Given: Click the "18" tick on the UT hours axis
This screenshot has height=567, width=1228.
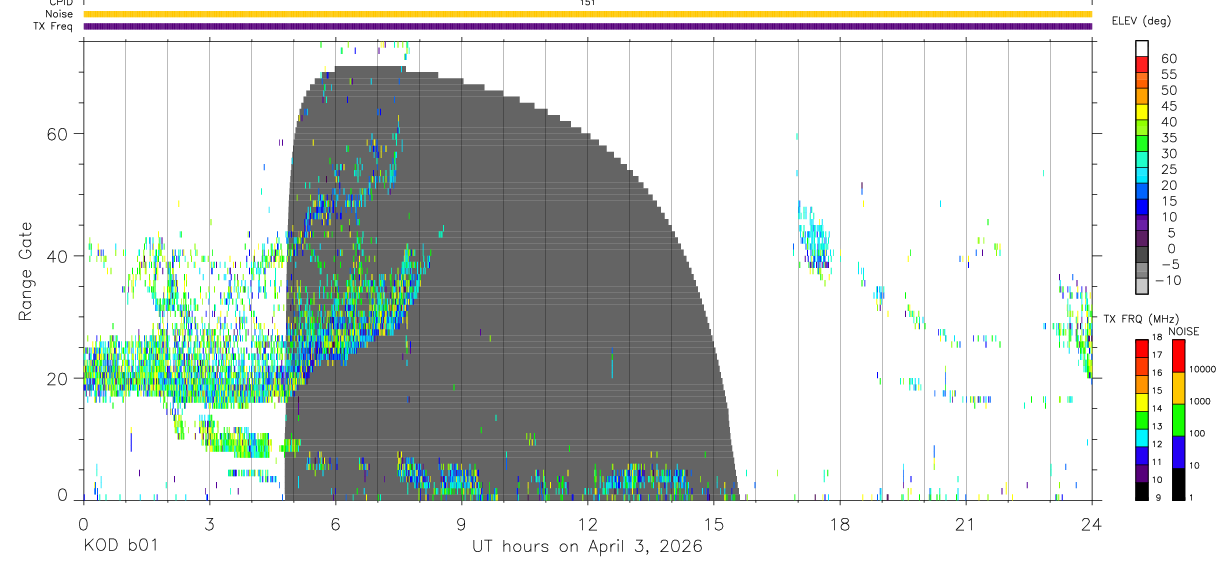Looking at the screenshot, I should coord(840,524).
